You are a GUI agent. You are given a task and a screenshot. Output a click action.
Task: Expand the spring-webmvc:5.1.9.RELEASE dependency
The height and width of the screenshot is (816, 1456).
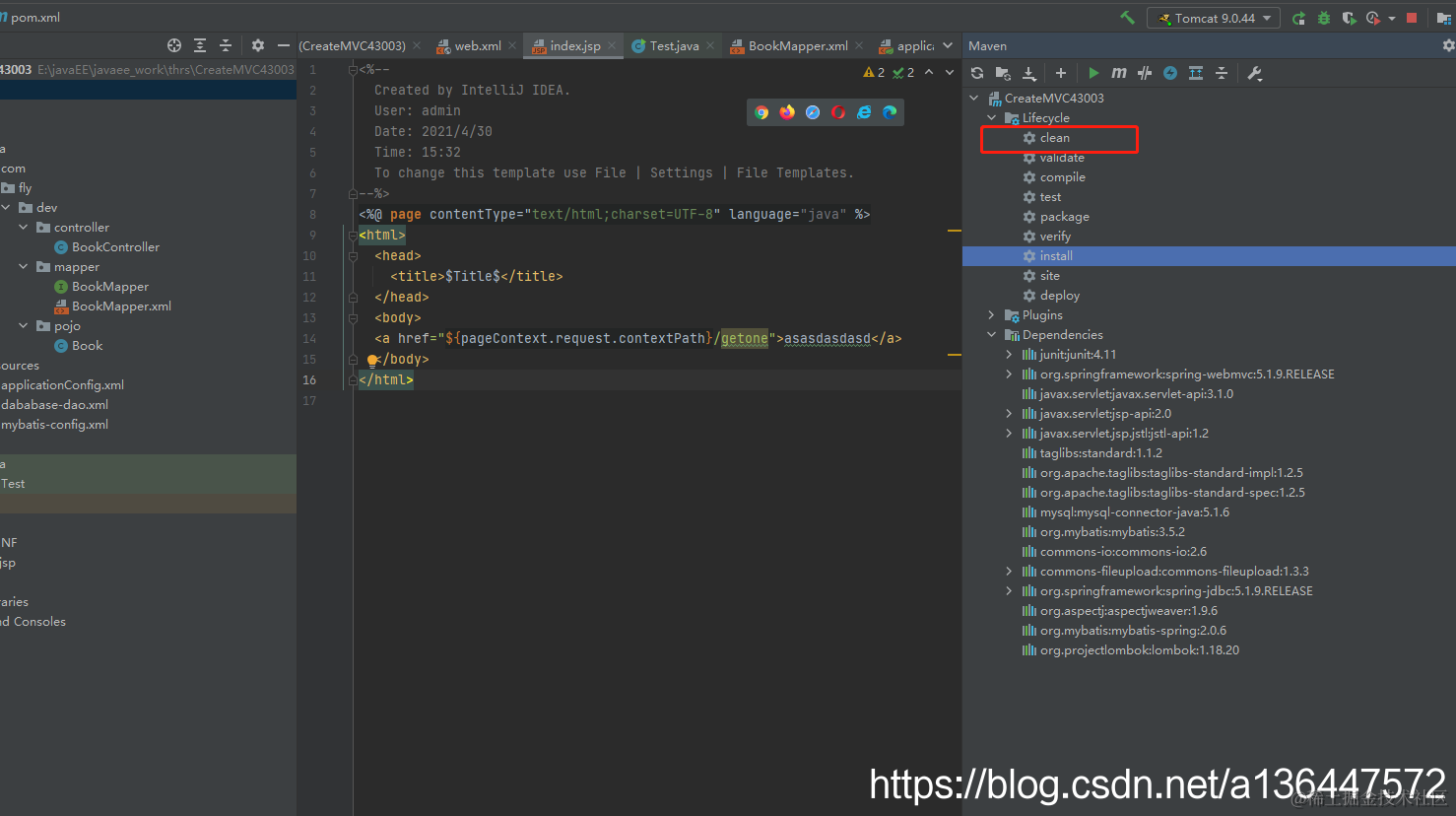(1009, 374)
